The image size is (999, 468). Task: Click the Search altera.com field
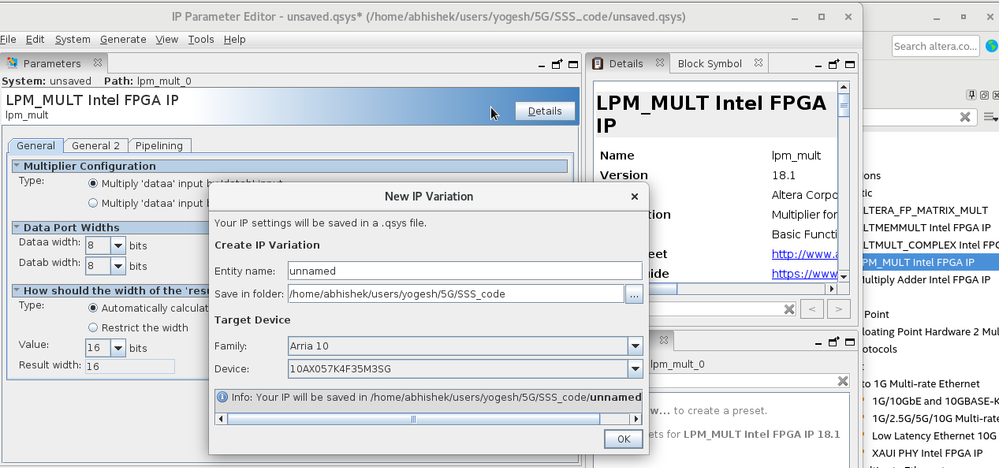935,46
